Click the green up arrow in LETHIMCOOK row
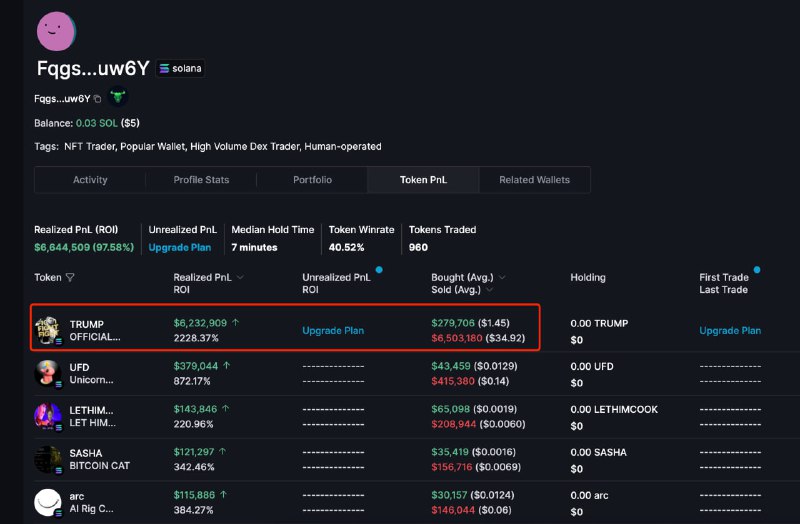Viewport: 800px width, 524px height. coord(226,409)
